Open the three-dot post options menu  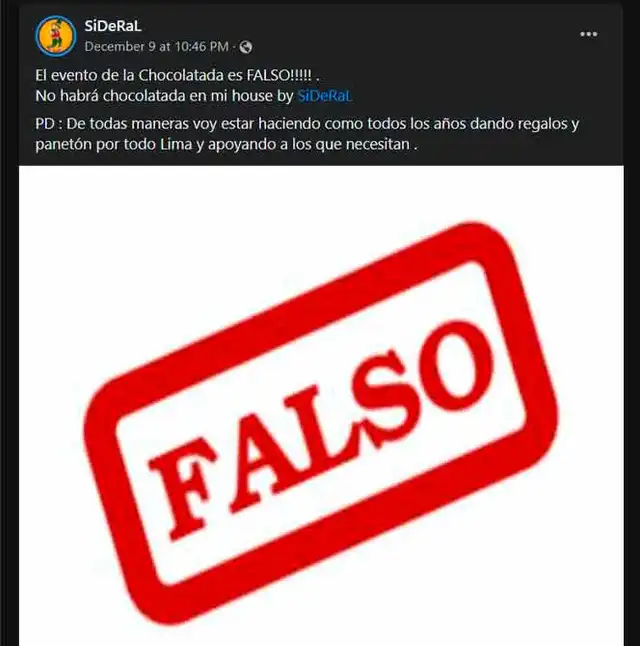pos(588,34)
